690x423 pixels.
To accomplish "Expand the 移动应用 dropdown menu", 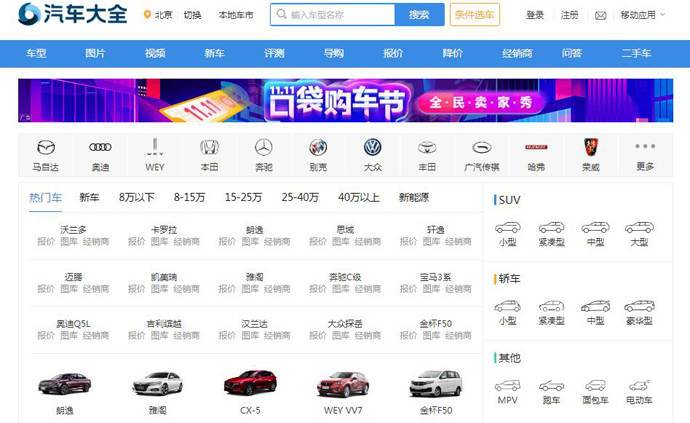I will click(x=643, y=16).
